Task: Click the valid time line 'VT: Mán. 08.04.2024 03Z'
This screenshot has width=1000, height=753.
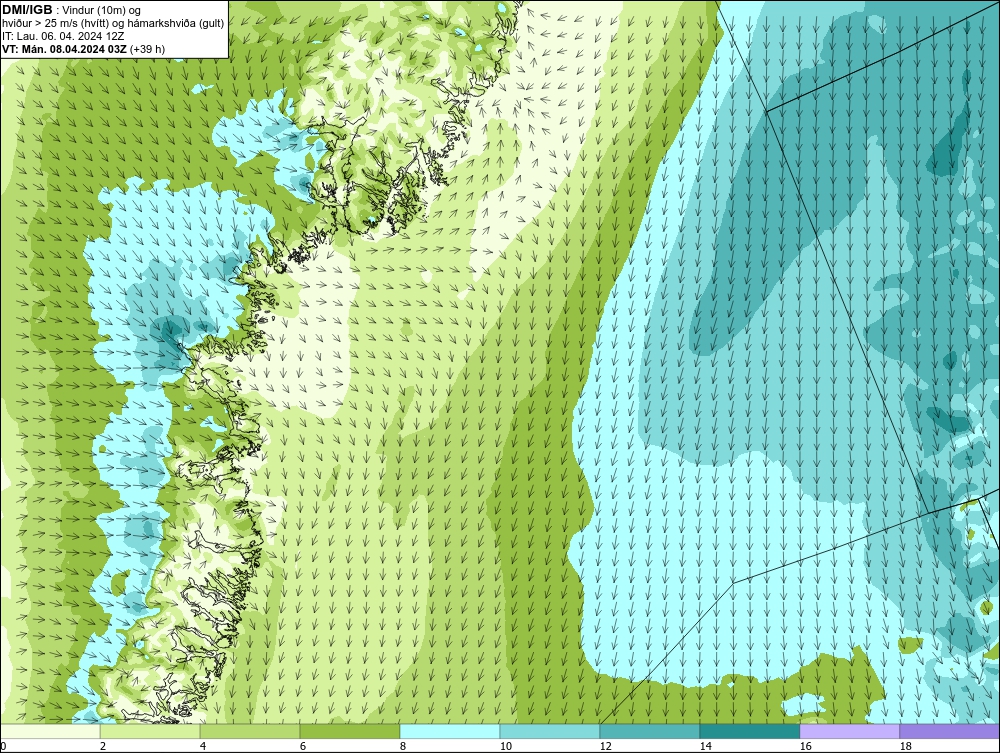Action: pyautogui.click(x=65, y=48)
